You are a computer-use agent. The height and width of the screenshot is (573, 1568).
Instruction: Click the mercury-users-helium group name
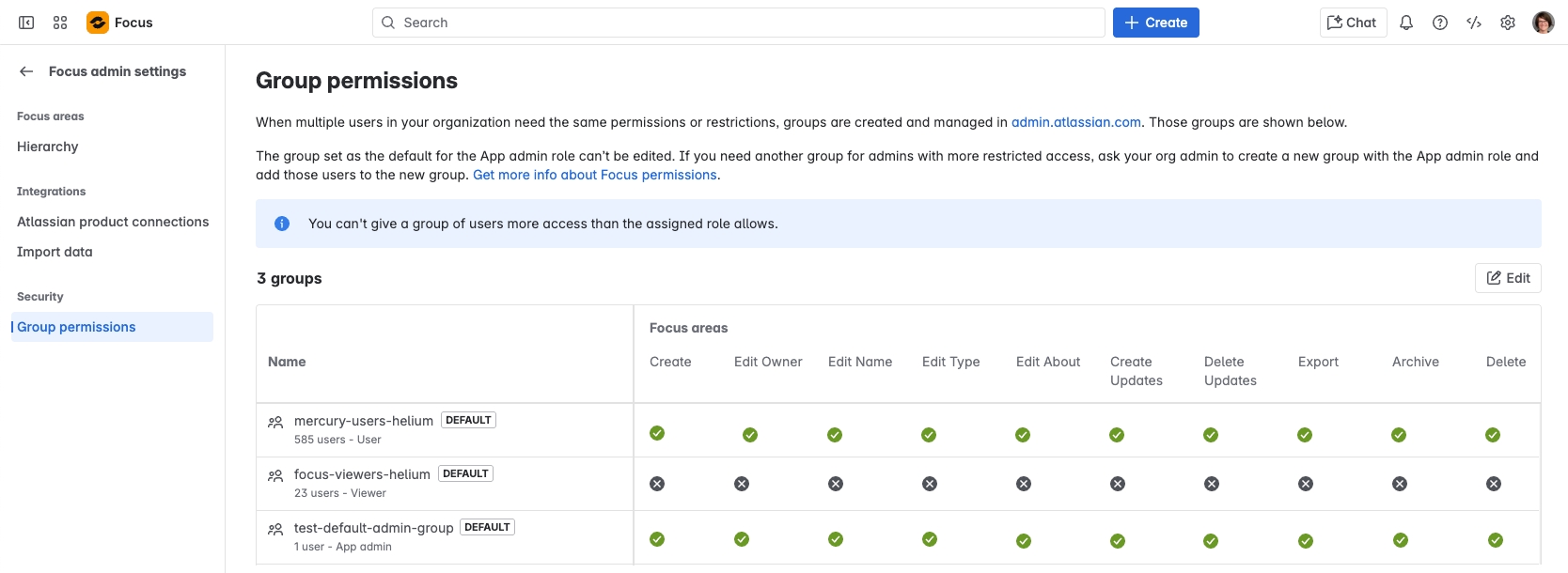click(364, 421)
